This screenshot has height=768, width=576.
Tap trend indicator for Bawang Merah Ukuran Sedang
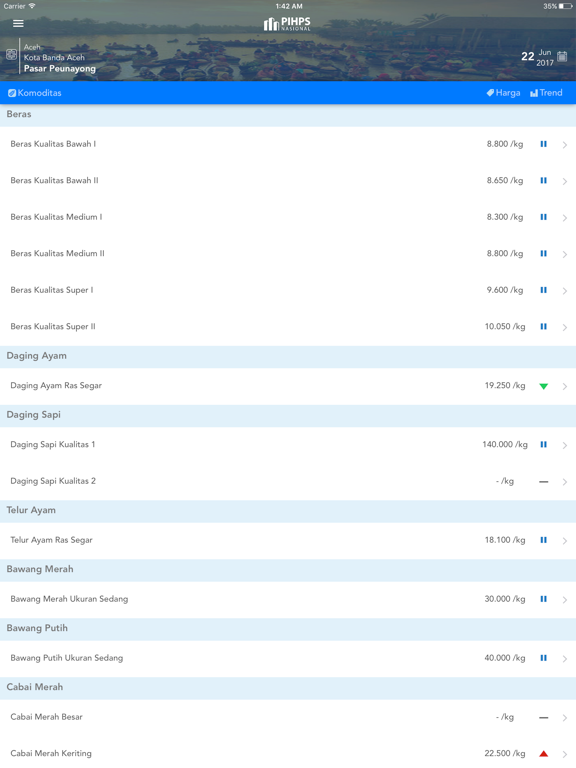(543, 599)
